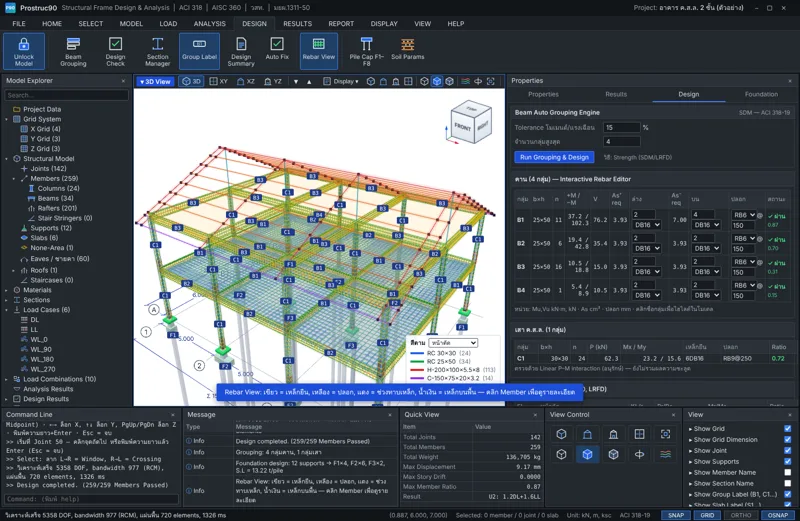Open B4 top bar DB16 dropdown

(706, 295)
